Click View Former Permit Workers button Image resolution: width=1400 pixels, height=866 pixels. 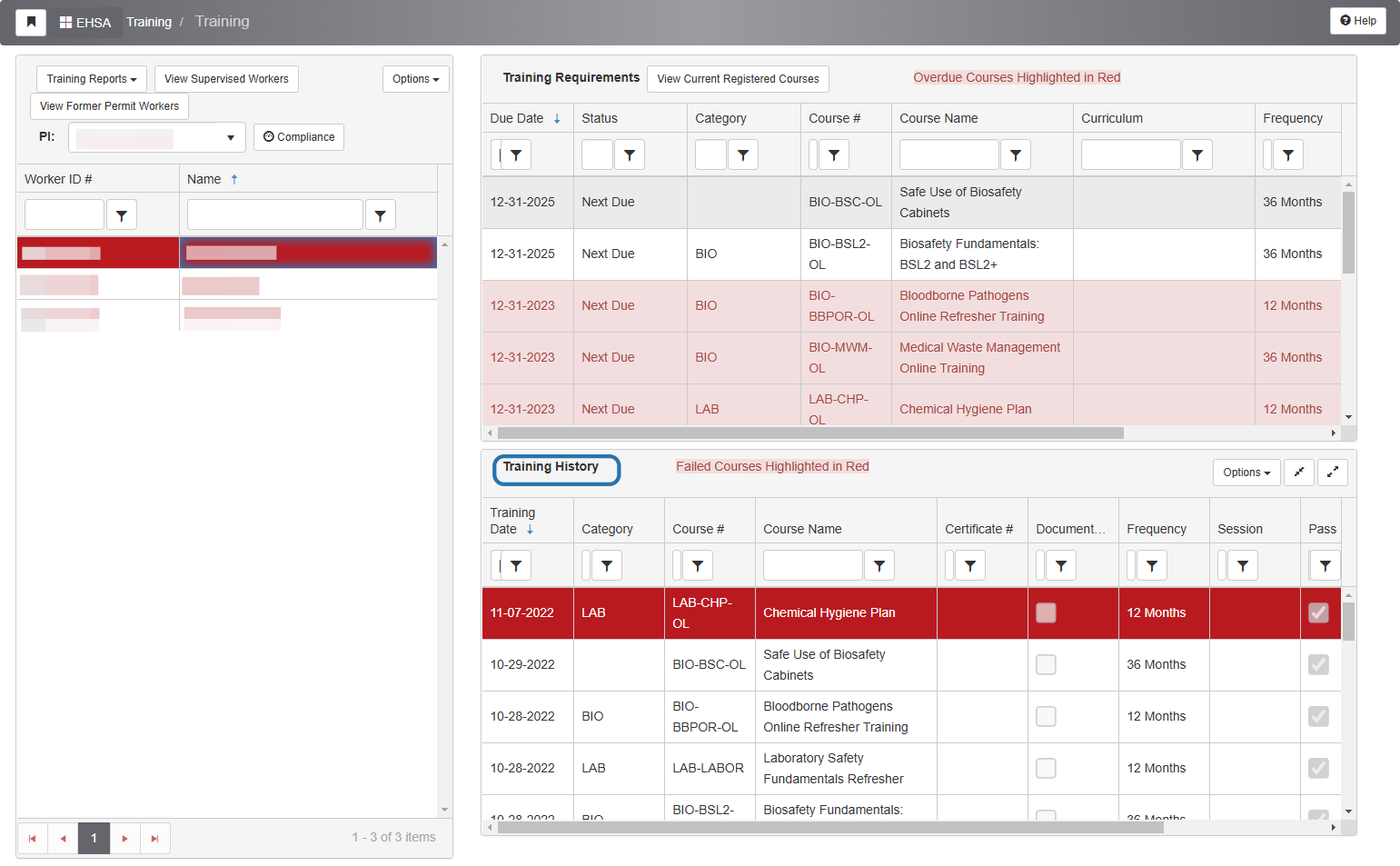pos(109,106)
